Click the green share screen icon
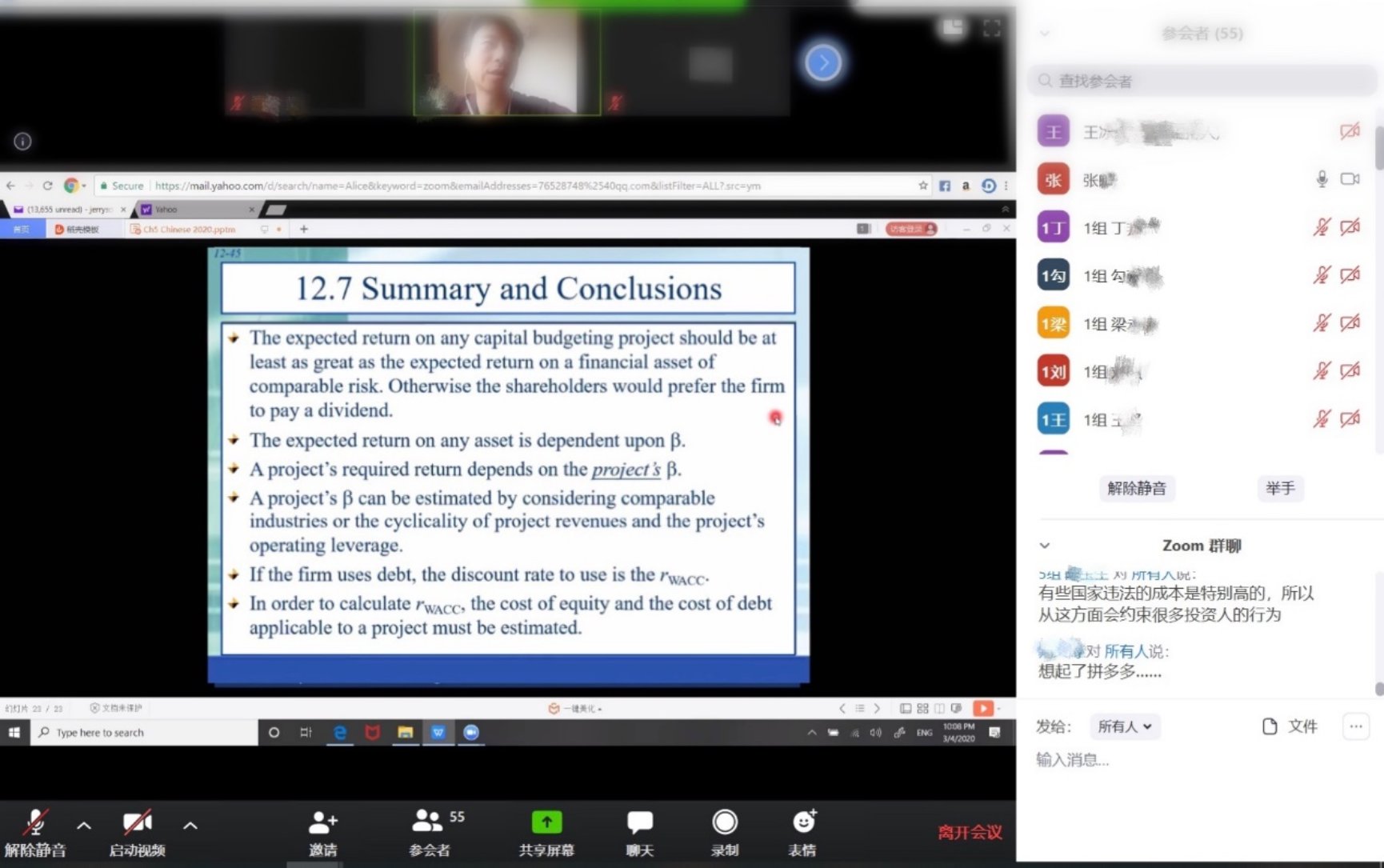The width and height of the screenshot is (1384, 868). (x=546, y=823)
